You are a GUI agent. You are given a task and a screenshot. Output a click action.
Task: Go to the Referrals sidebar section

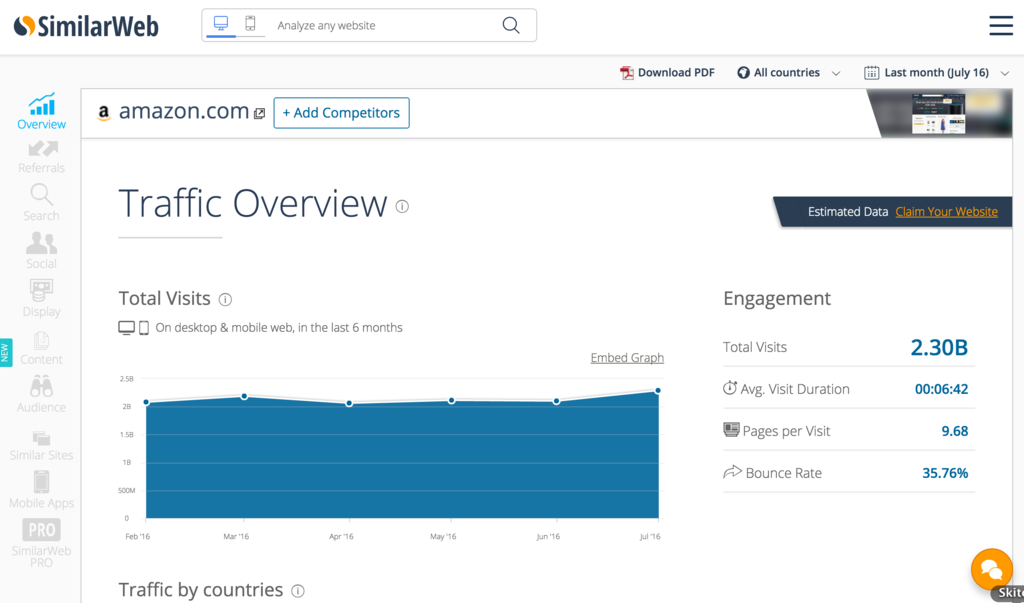41,157
